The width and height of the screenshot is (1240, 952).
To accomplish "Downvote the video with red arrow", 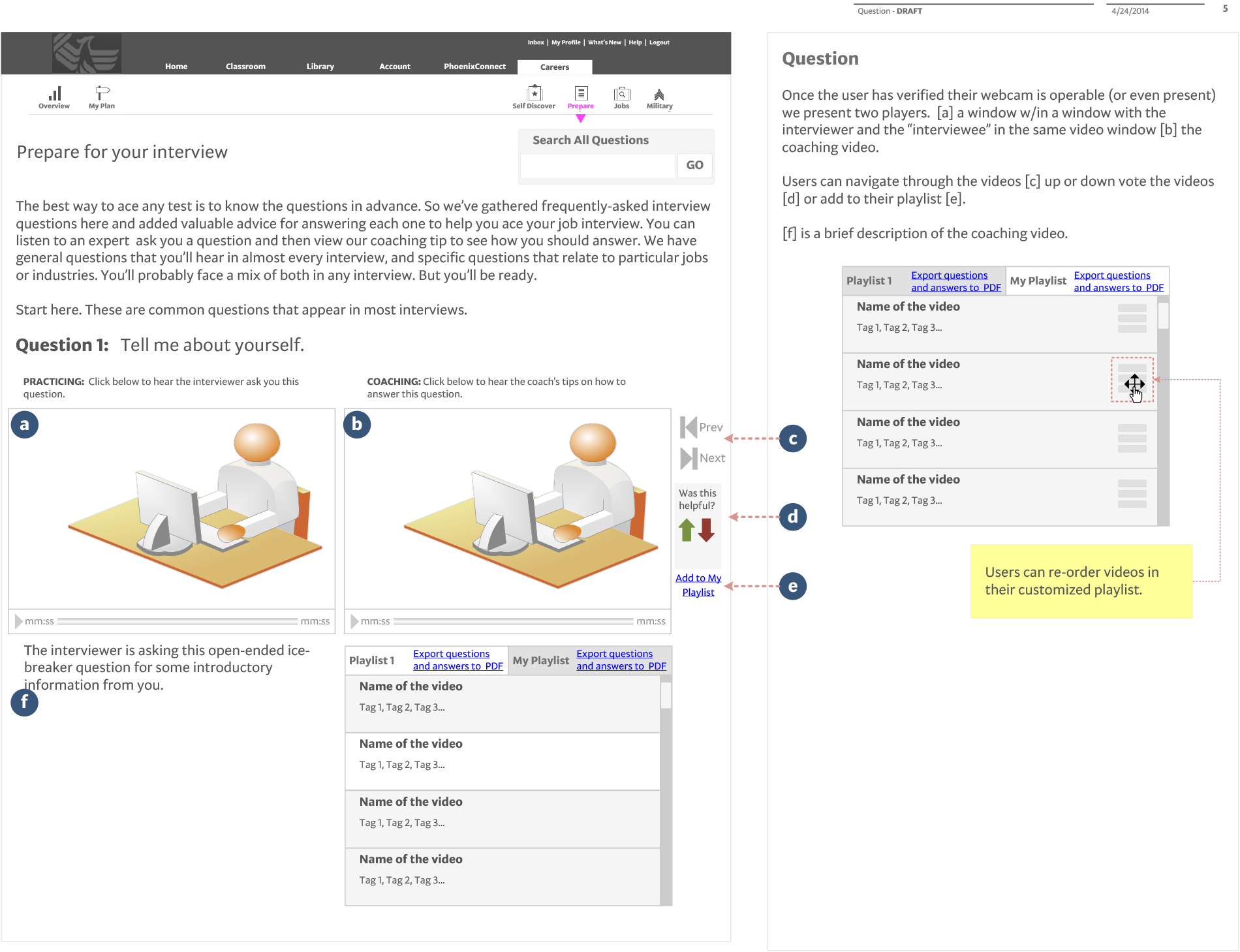I will pyautogui.click(x=706, y=530).
